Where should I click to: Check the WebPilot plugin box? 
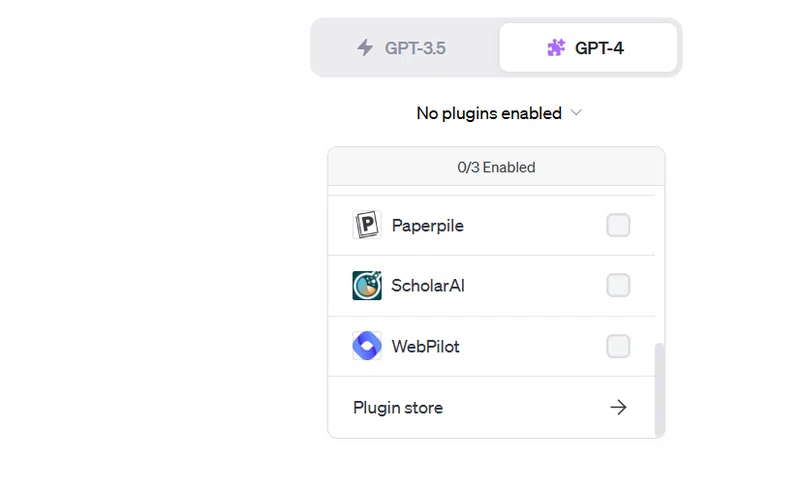tap(618, 346)
